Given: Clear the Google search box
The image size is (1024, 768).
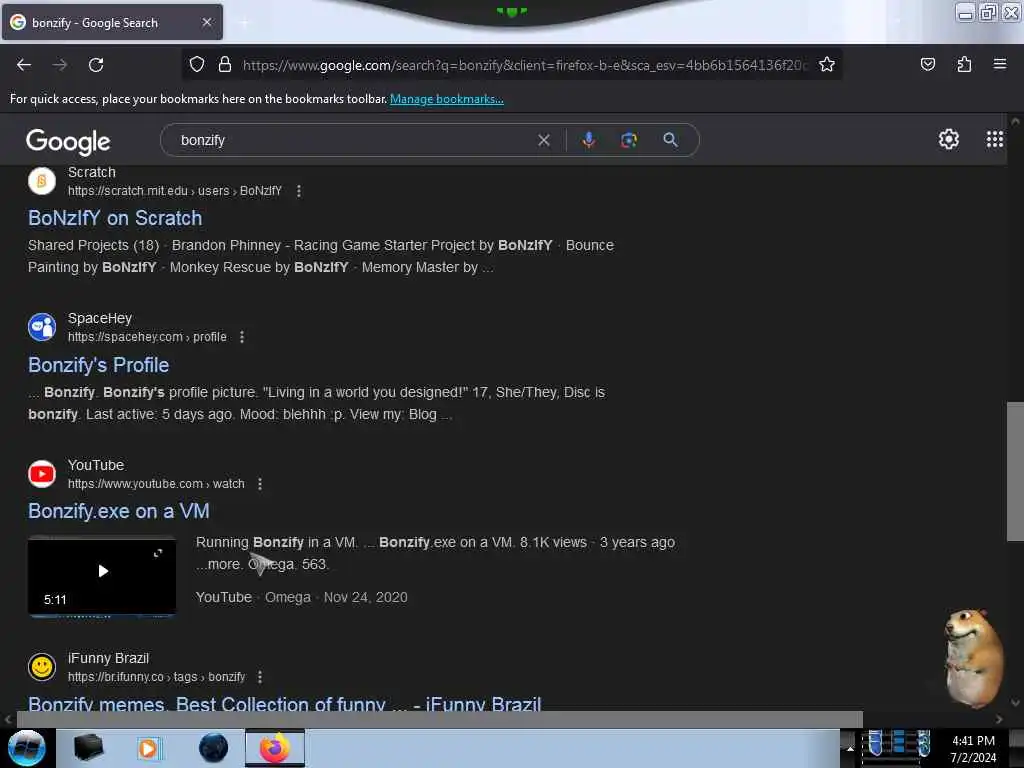Looking at the screenshot, I should click(543, 140).
